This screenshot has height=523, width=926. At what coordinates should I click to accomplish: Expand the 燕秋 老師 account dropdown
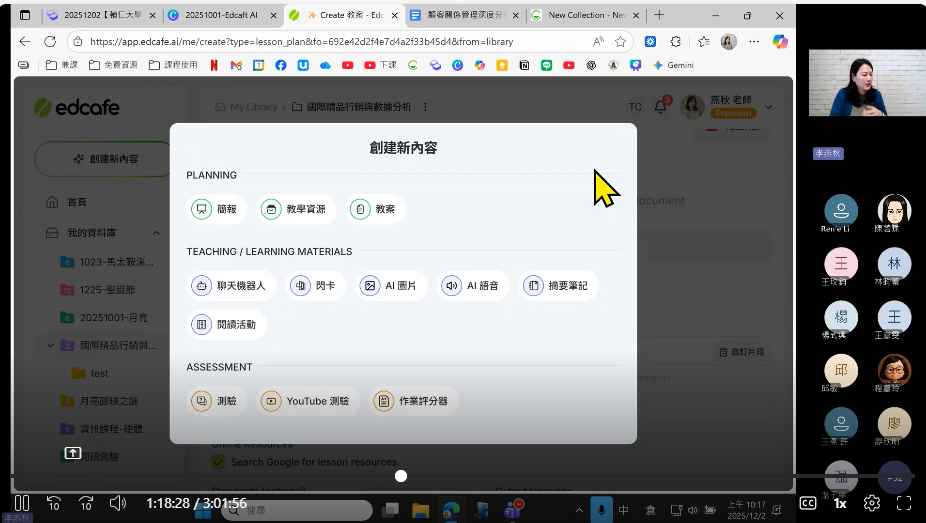(768, 107)
